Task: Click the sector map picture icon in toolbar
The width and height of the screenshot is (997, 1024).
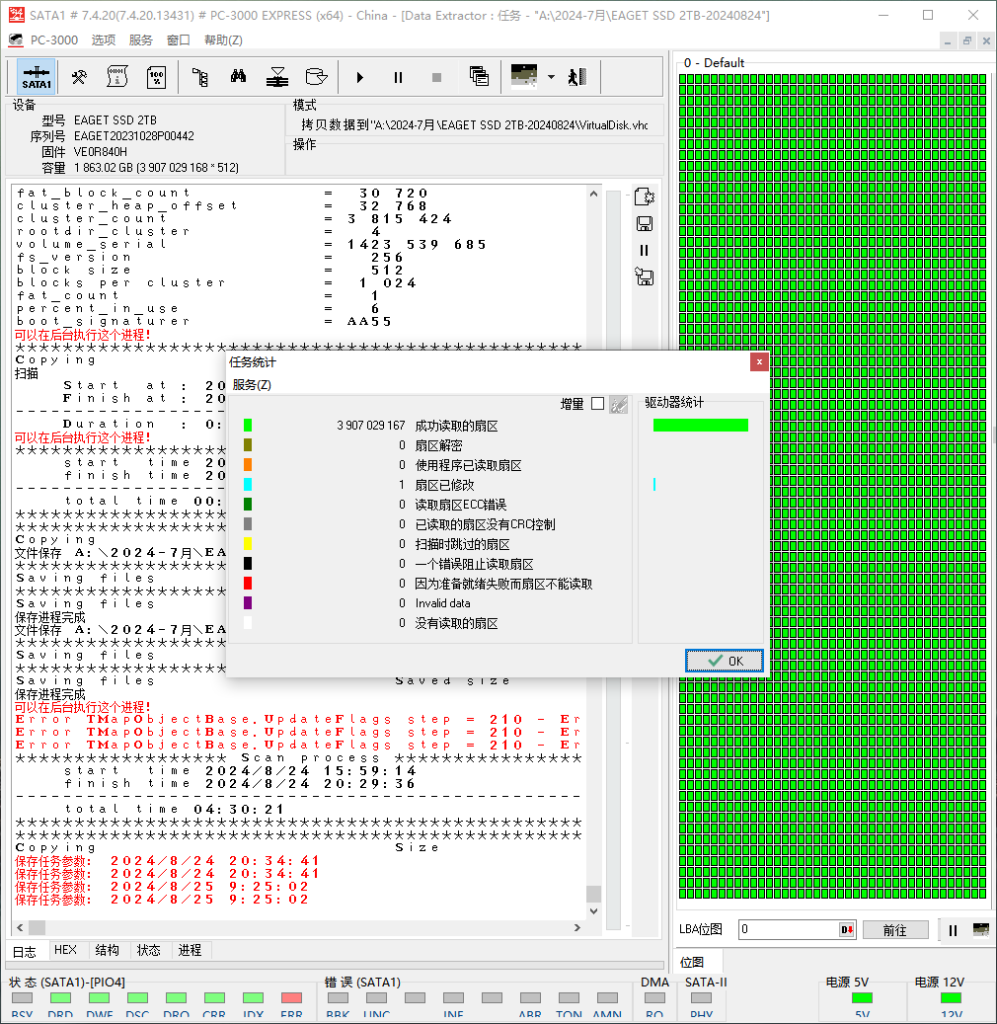Action: click(524, 76)
